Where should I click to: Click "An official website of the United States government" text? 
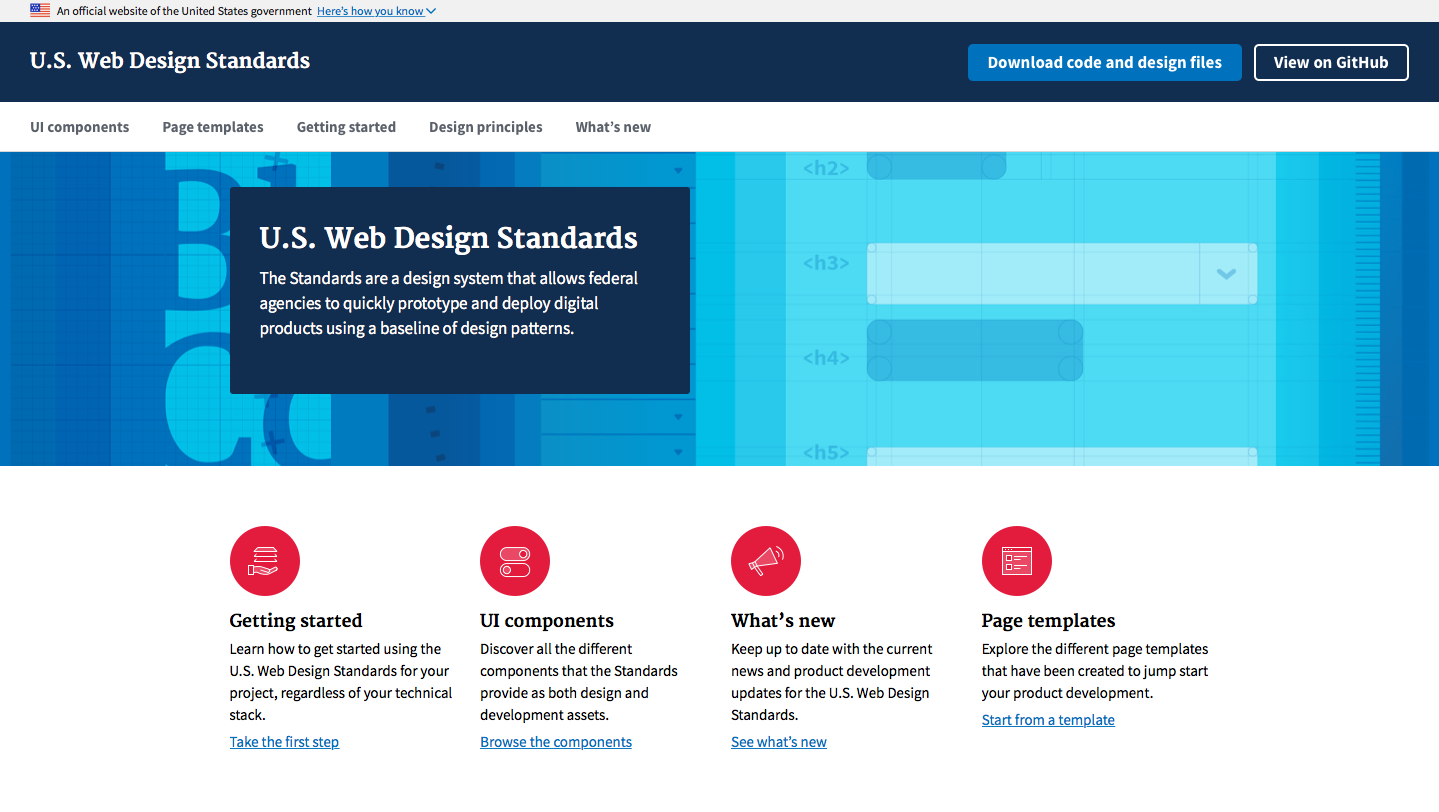184,11
